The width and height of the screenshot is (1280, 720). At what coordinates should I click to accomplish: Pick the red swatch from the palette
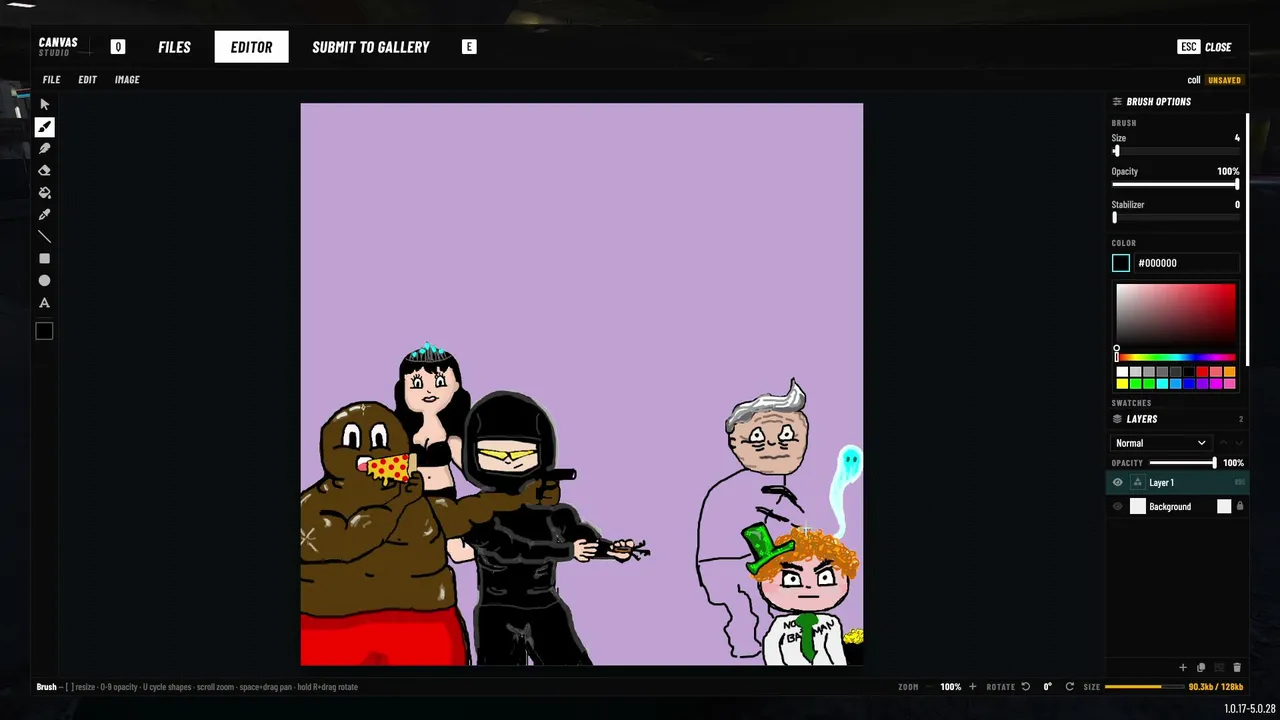[x=1202, y=372]
